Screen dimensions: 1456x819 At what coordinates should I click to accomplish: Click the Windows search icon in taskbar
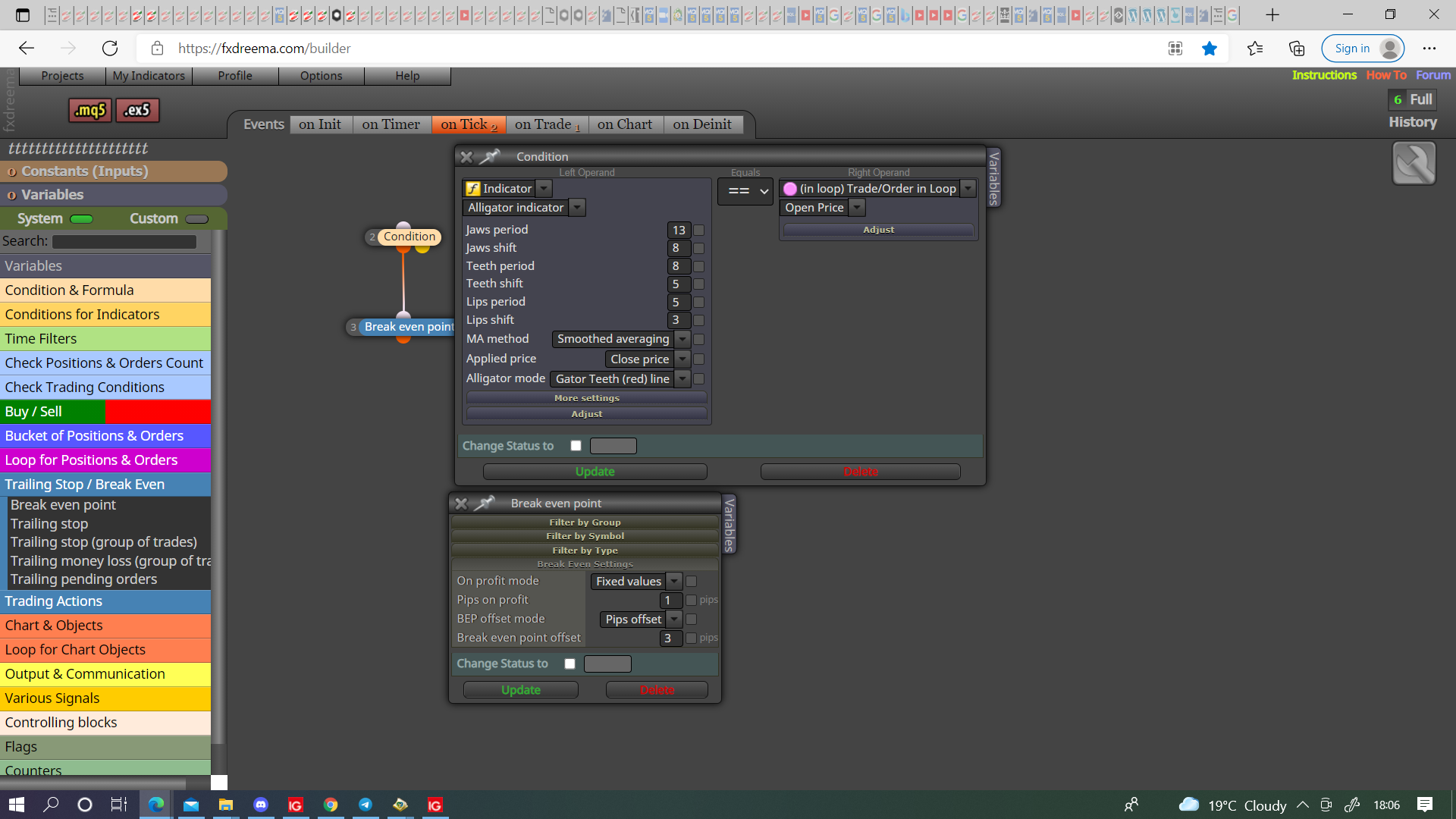51,805
